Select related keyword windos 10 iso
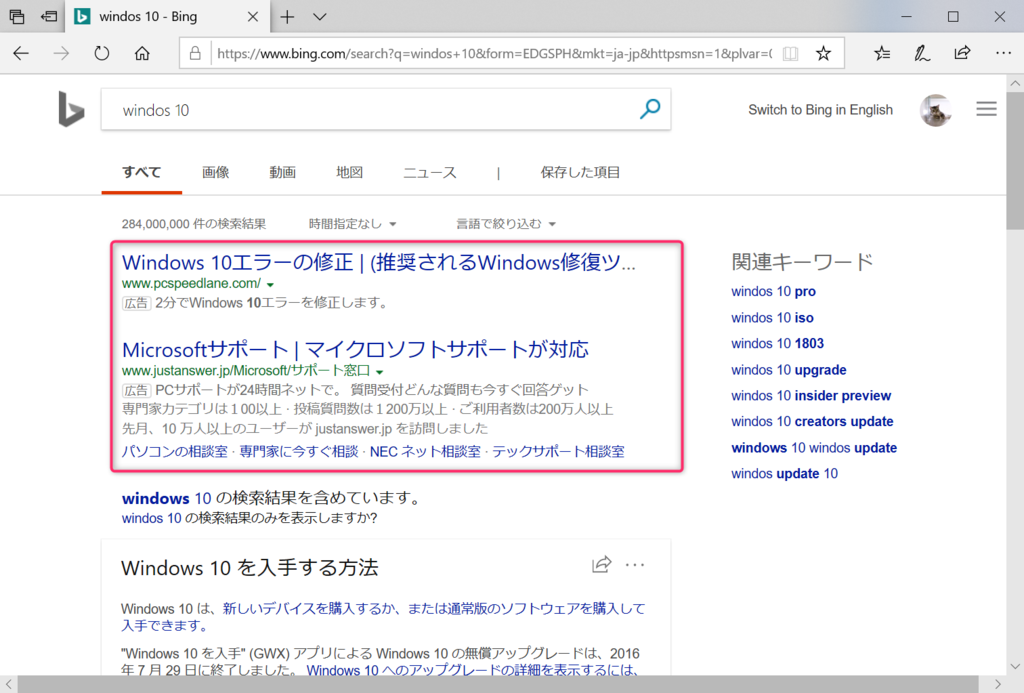 click(773, 317)
